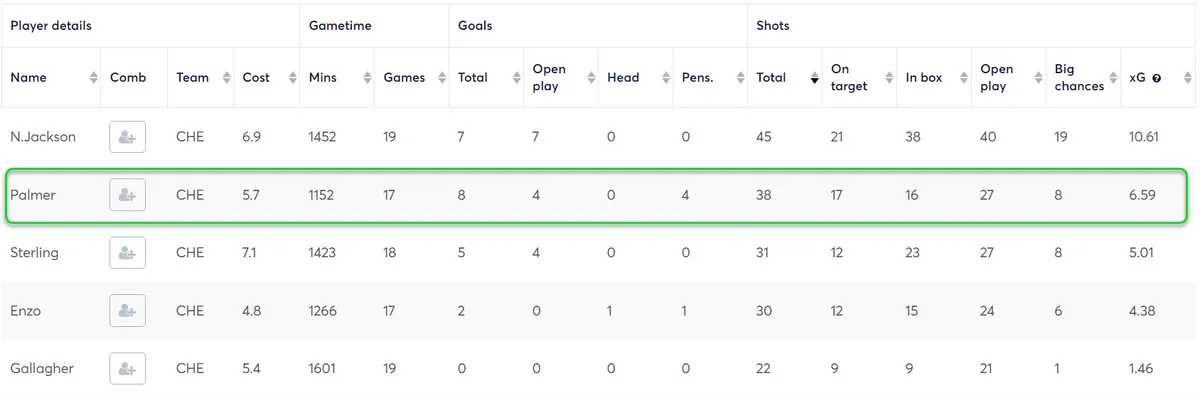Sort by the Cost column arrows
The height and width of the screenshot is (398, 1200).
point(292,78)
